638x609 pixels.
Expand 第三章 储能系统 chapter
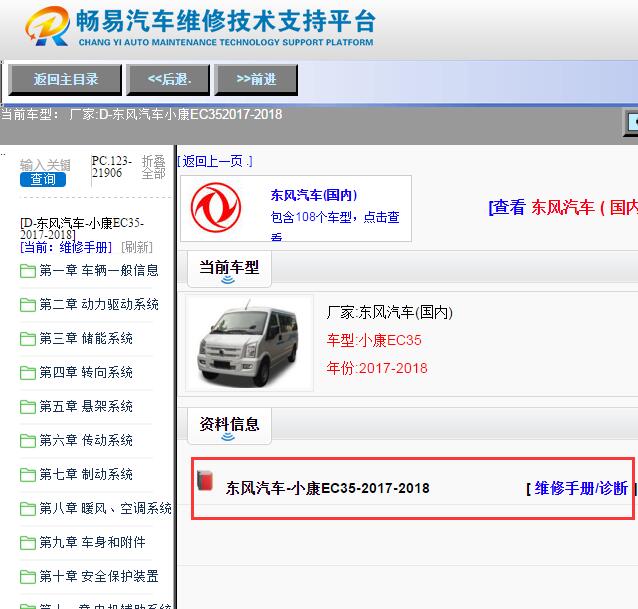pos(86,338)
